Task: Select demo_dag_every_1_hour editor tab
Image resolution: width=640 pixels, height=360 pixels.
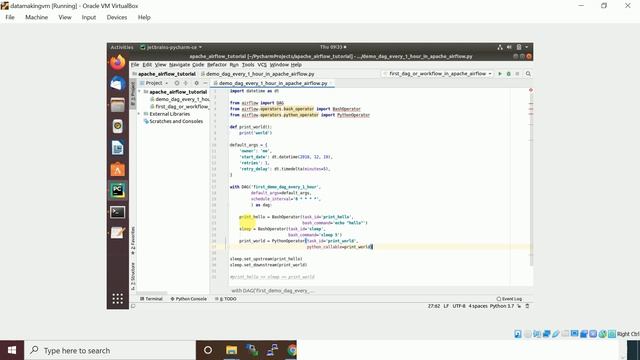Action: 272,83
